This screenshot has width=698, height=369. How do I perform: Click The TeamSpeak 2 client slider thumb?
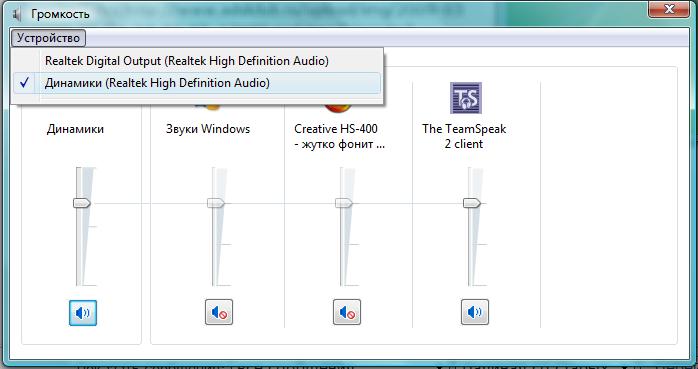click(472, 203)
